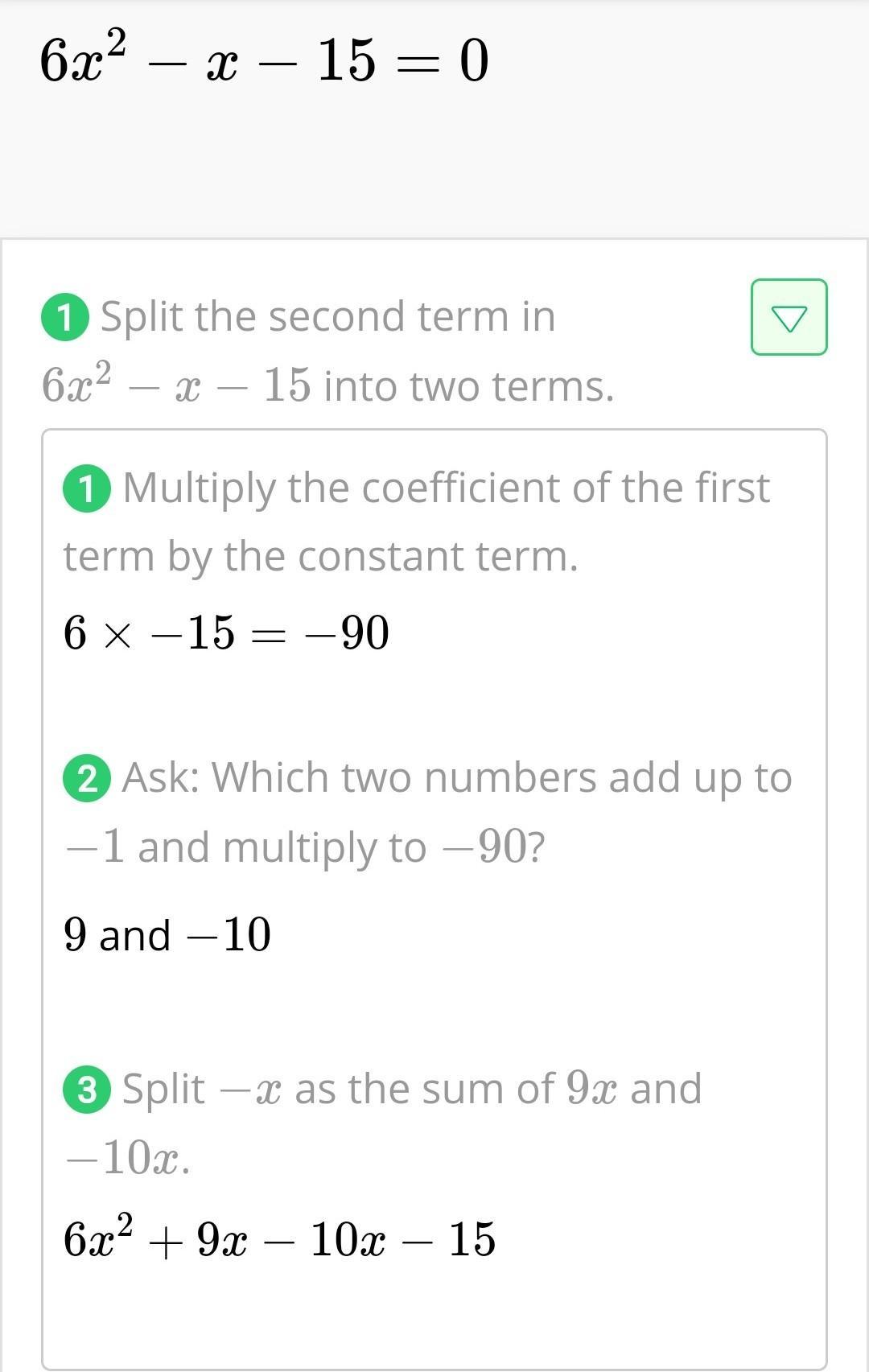Viewport: 869px width, 1372px height.
Task: Tap the empty space at bottom of sub-steps box
Action: tap(434, 1320)
